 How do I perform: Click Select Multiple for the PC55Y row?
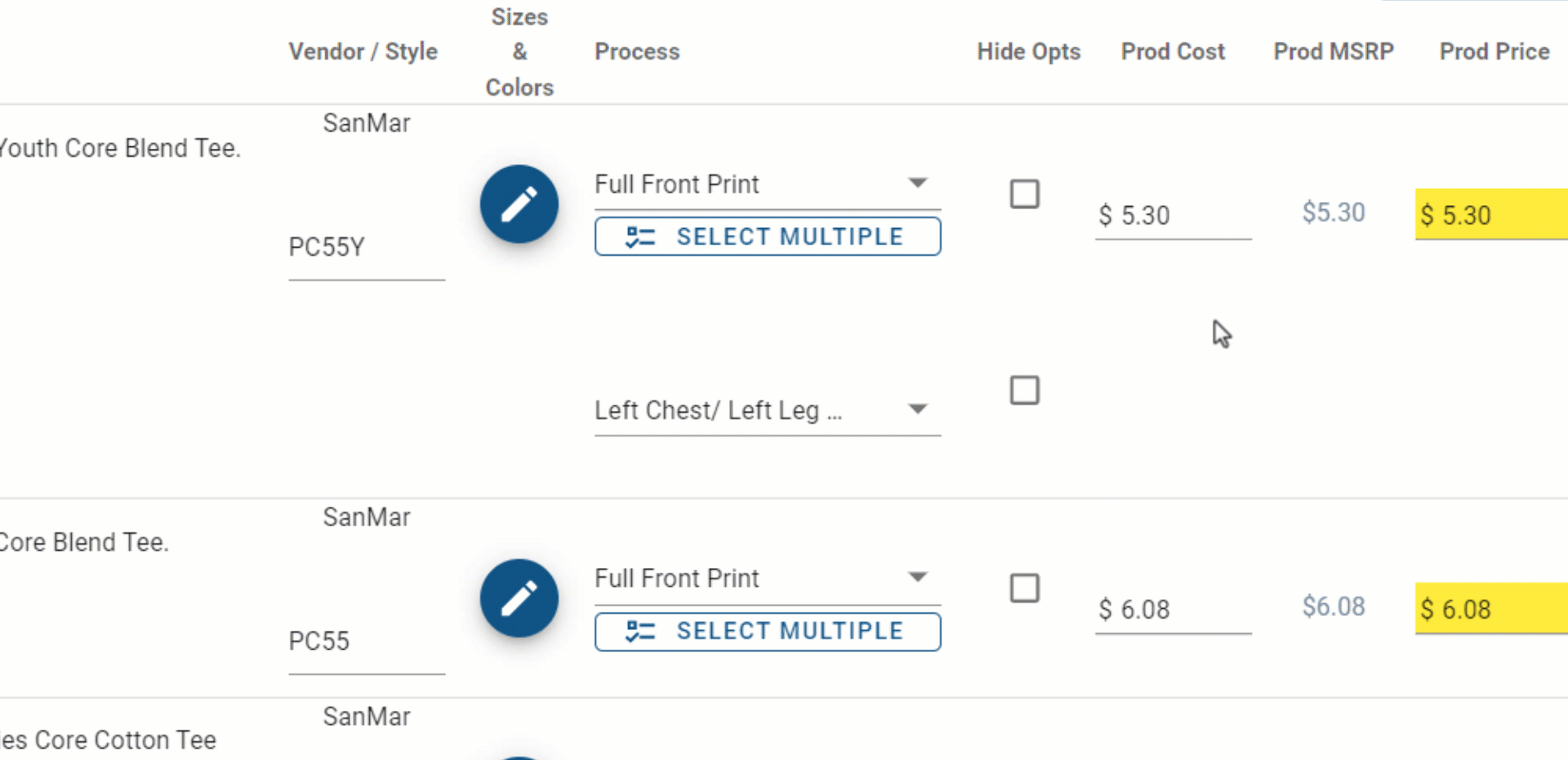click(x=768, y=237)
